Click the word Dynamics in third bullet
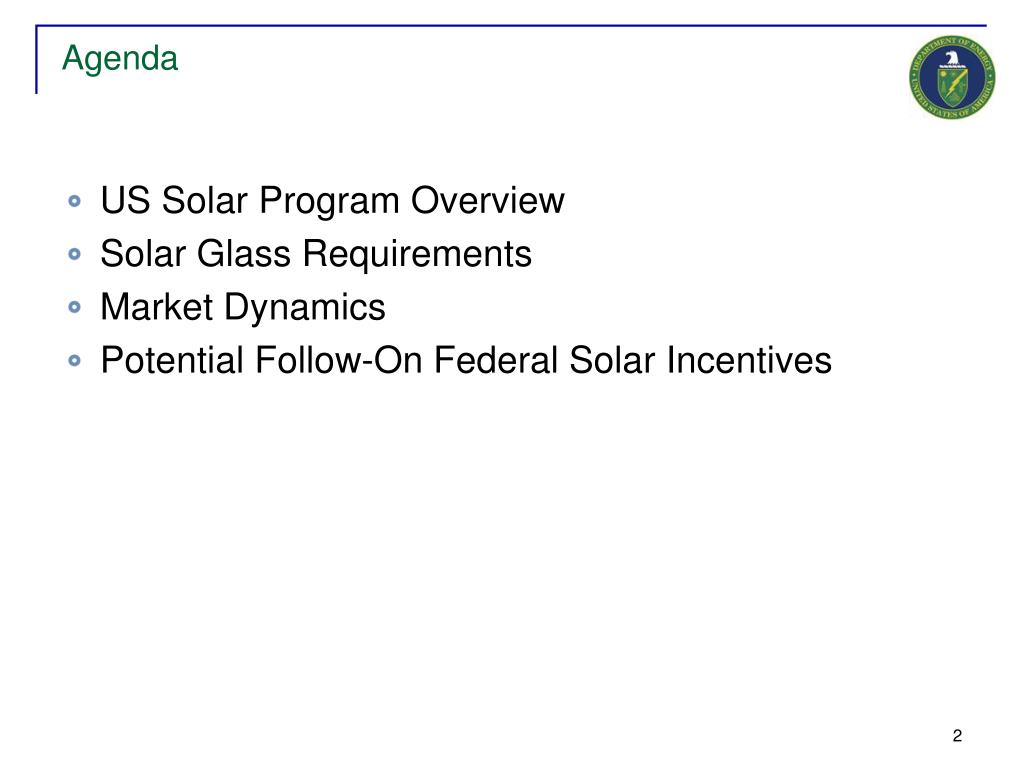 tap(305, 309)
